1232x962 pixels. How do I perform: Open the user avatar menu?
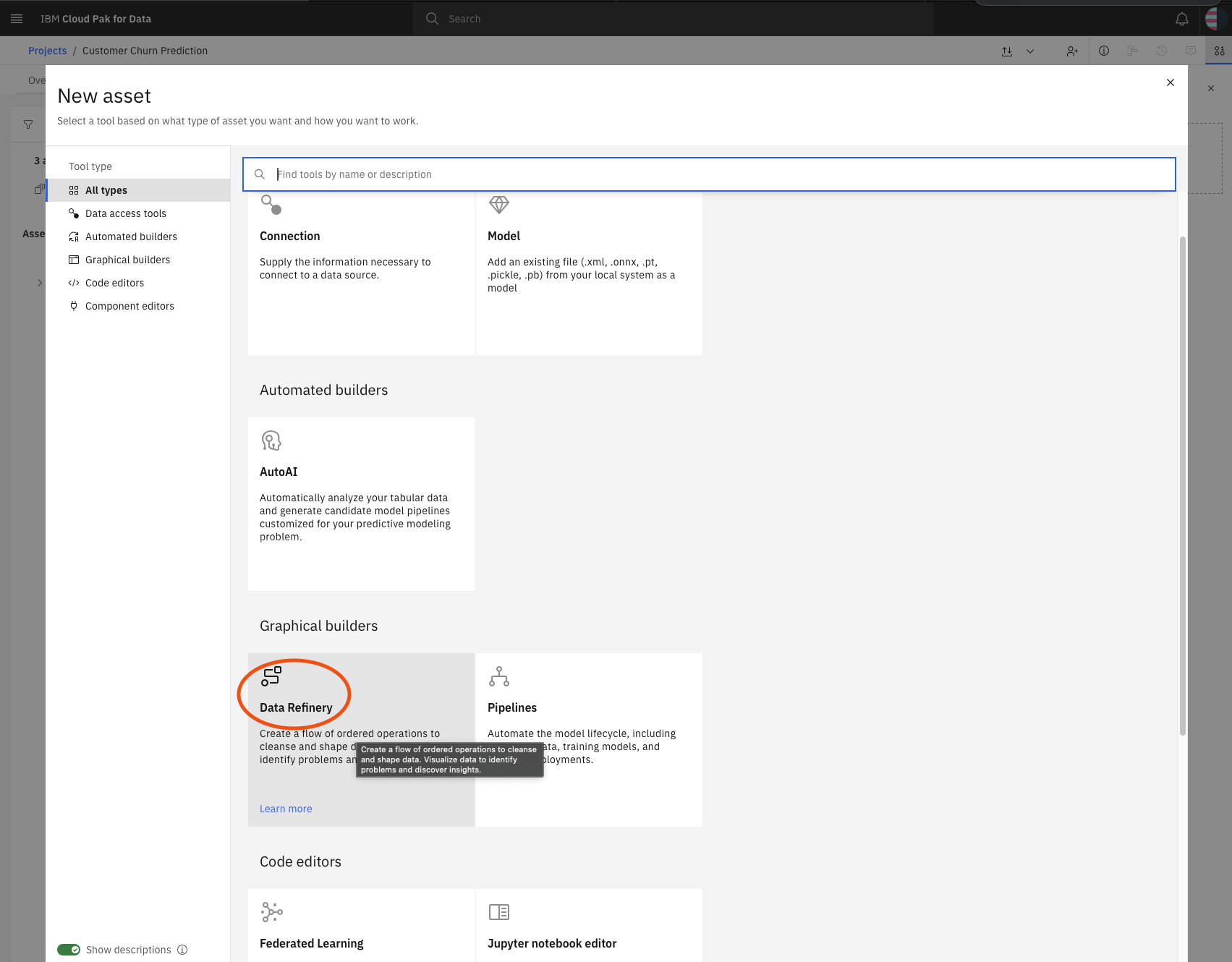point(1216,19)
